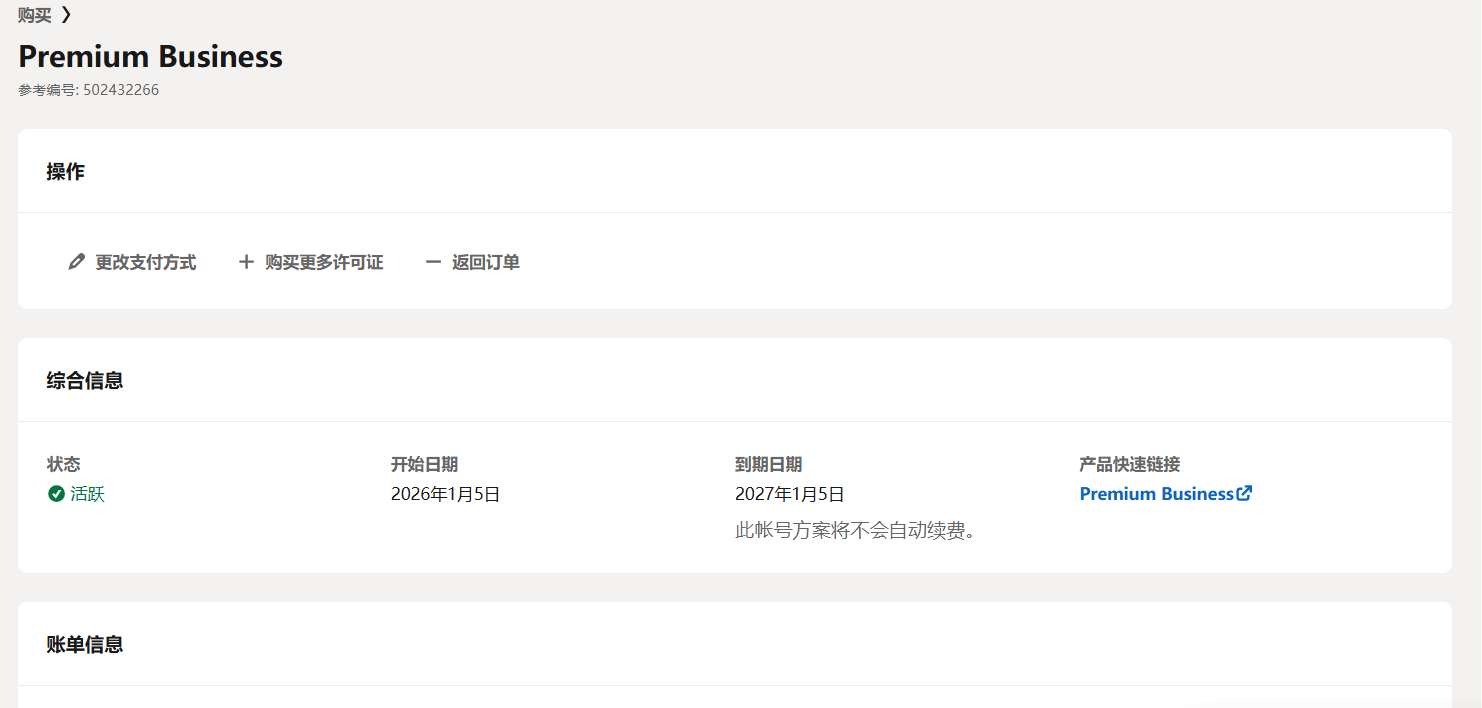Click the expiry date 2027年1月5日
The image size is (1482, 708).
click(789, 494)
